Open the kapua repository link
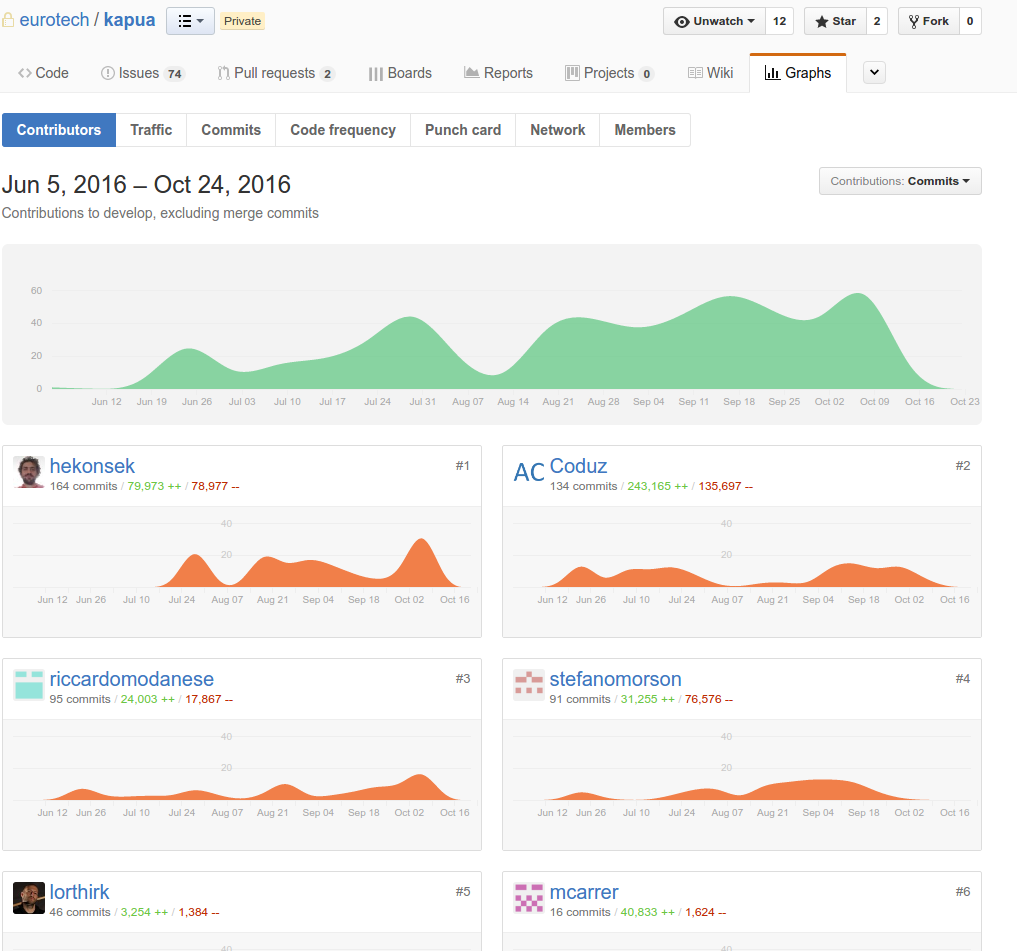This screenshot has height=951, width=1017. coord(129,20)
